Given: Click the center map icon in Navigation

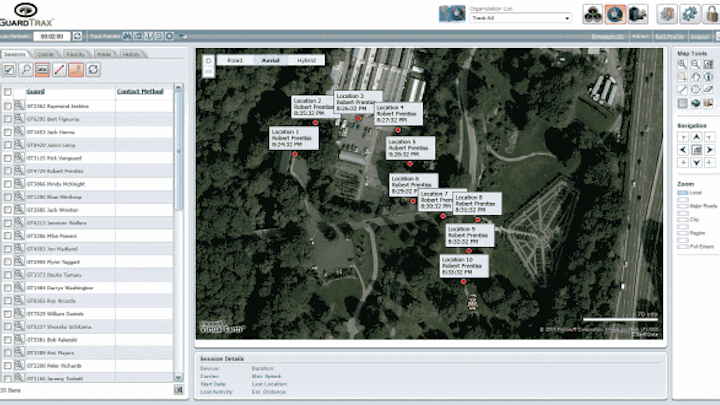Looking at the screenshot, I should point(696,150).
